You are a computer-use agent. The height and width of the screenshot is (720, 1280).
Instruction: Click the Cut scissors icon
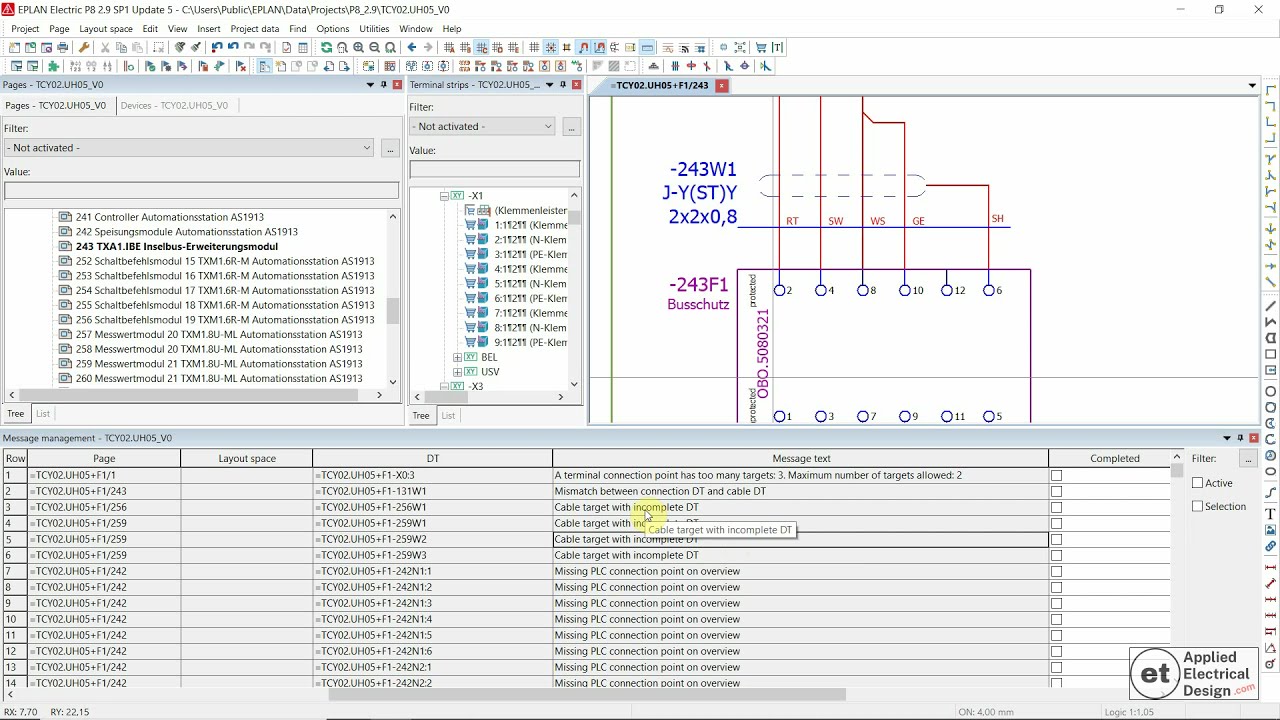tap(104, 48)
